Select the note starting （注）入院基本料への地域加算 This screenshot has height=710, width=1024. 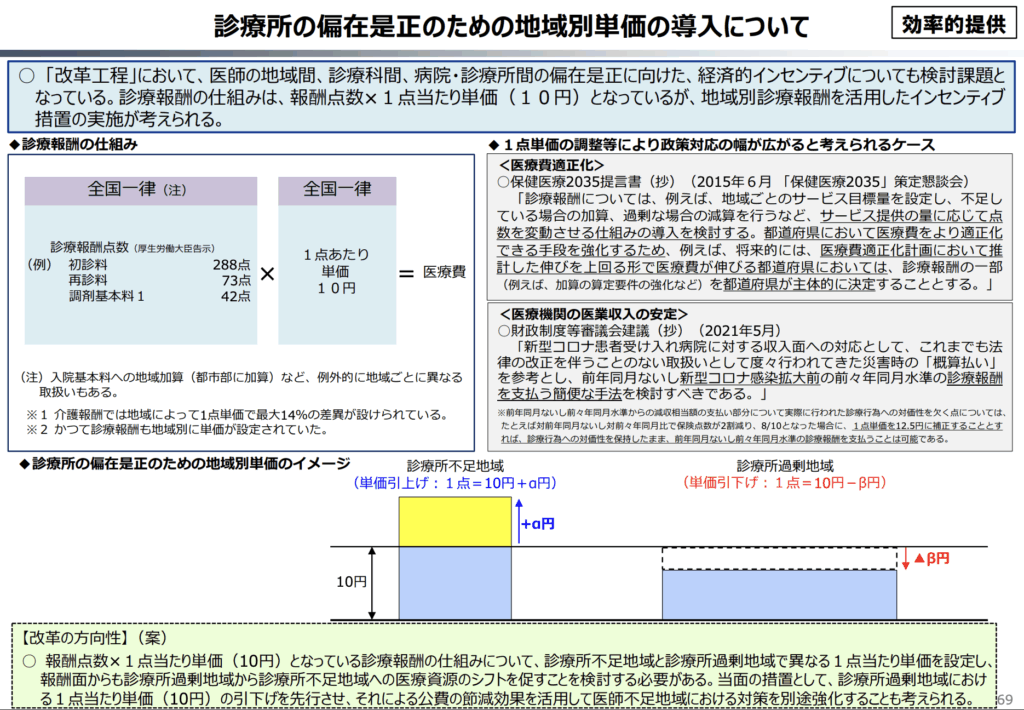242,385
